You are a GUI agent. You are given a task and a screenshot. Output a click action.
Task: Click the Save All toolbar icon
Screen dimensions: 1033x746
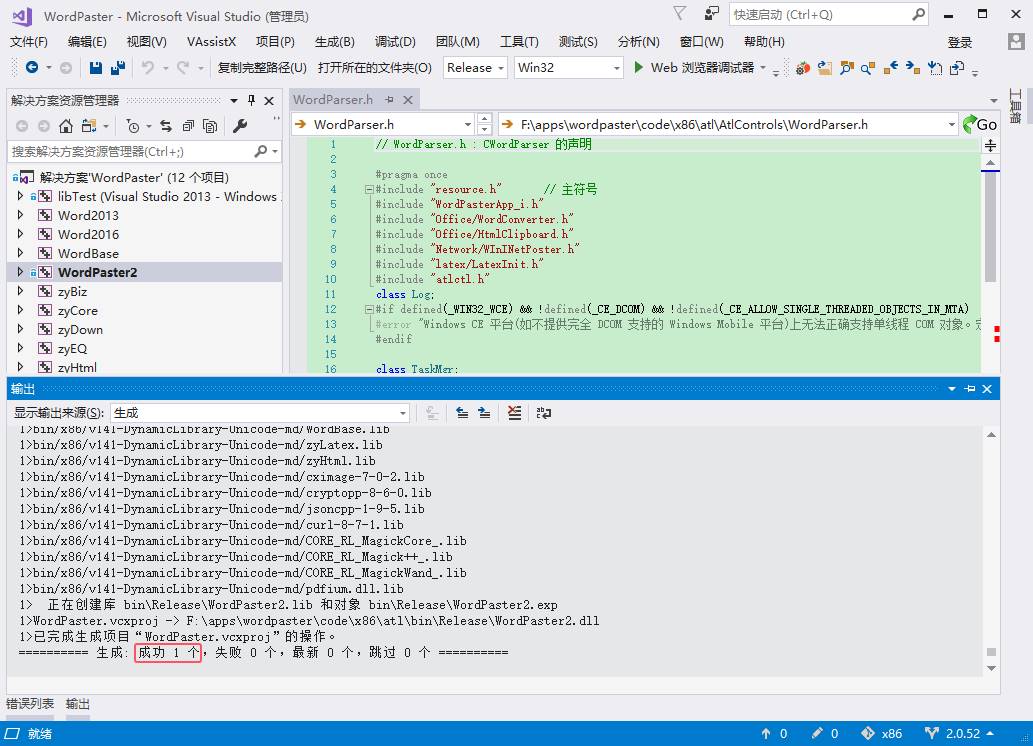[x=117, y=67]
